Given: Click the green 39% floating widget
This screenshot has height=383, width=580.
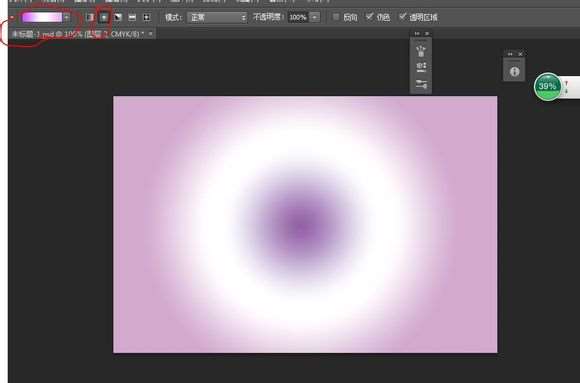Looking at the screenshot, I should click(x=547, y=87).
